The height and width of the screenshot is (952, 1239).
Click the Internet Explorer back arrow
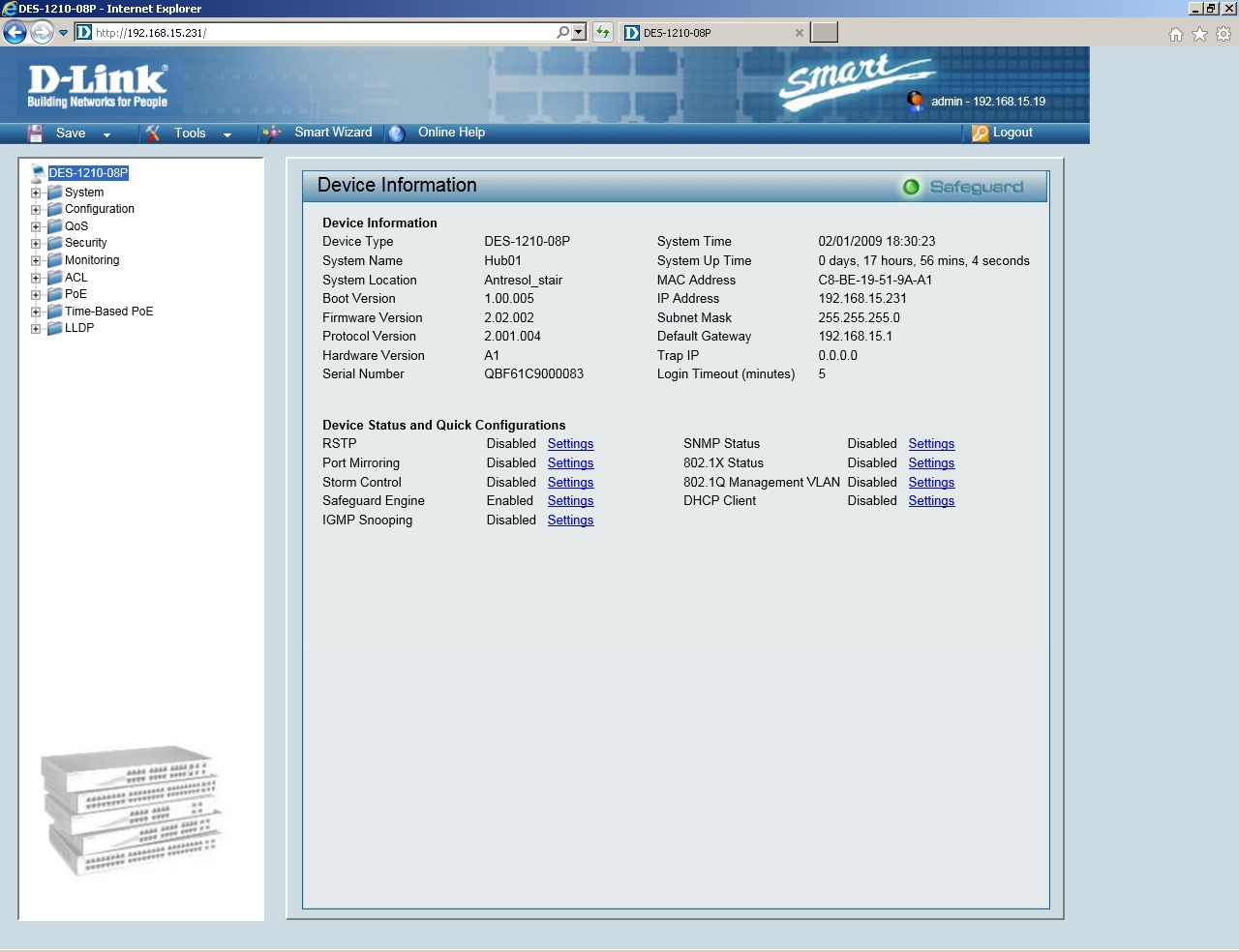point(15,33)
